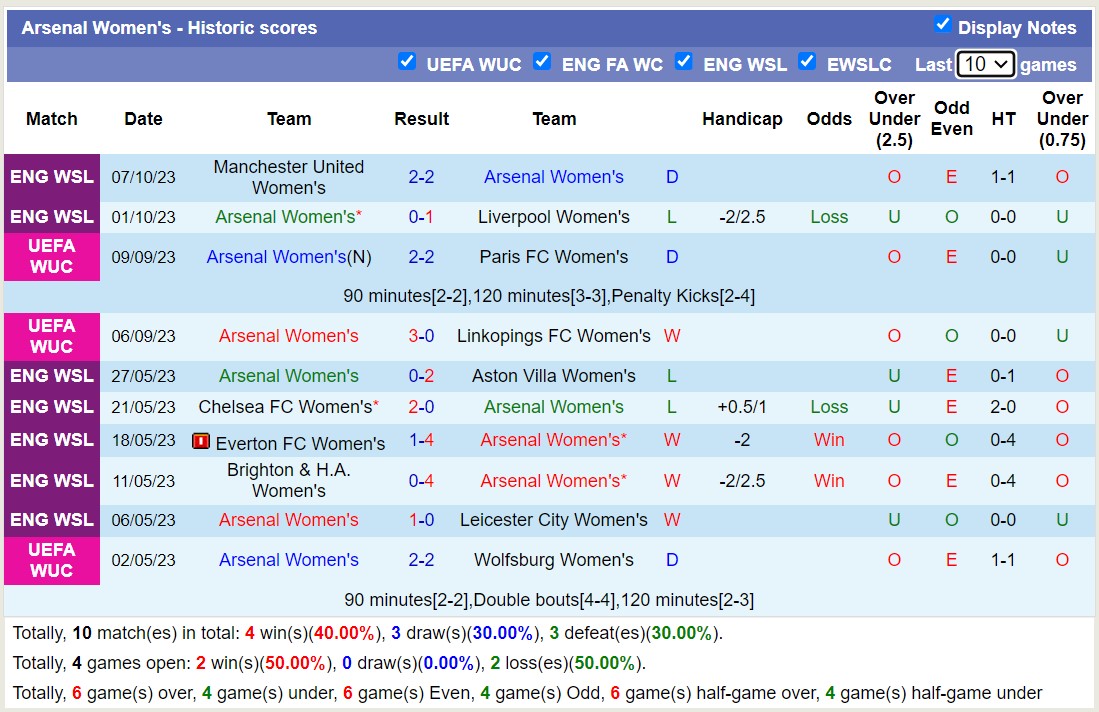Click the Handicap column header
Viewport: 1099px width, 712px height.
742,119
